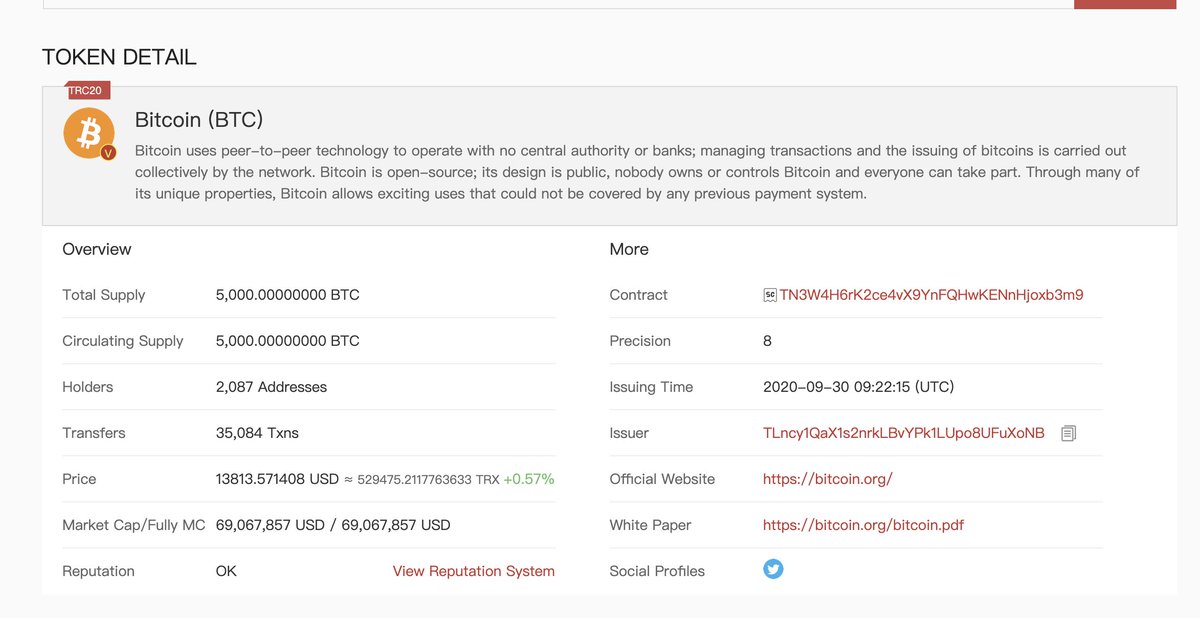The height and width of the screenshot is (618, 1200).
Task: Click the smart contract icon beside the contract address
Action: pos(770,295)
